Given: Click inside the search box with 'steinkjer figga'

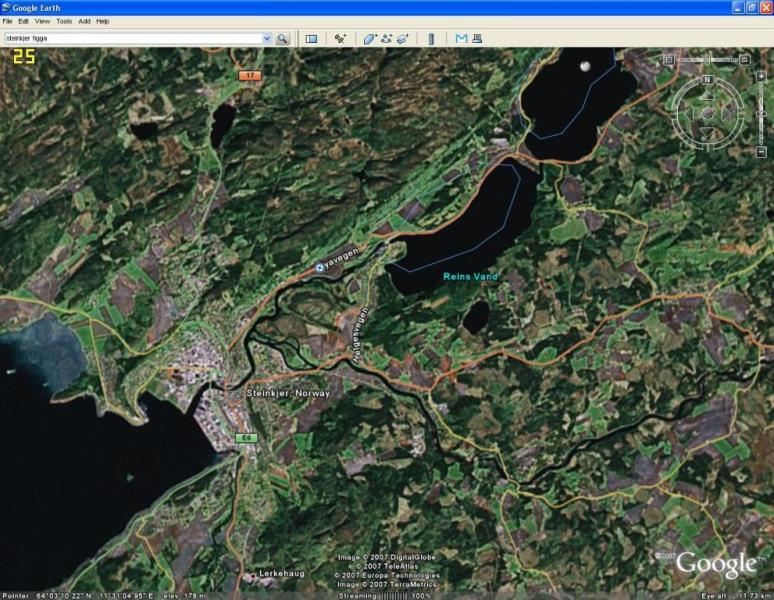Looking at the screenshot, I should (x=132, y=38).
